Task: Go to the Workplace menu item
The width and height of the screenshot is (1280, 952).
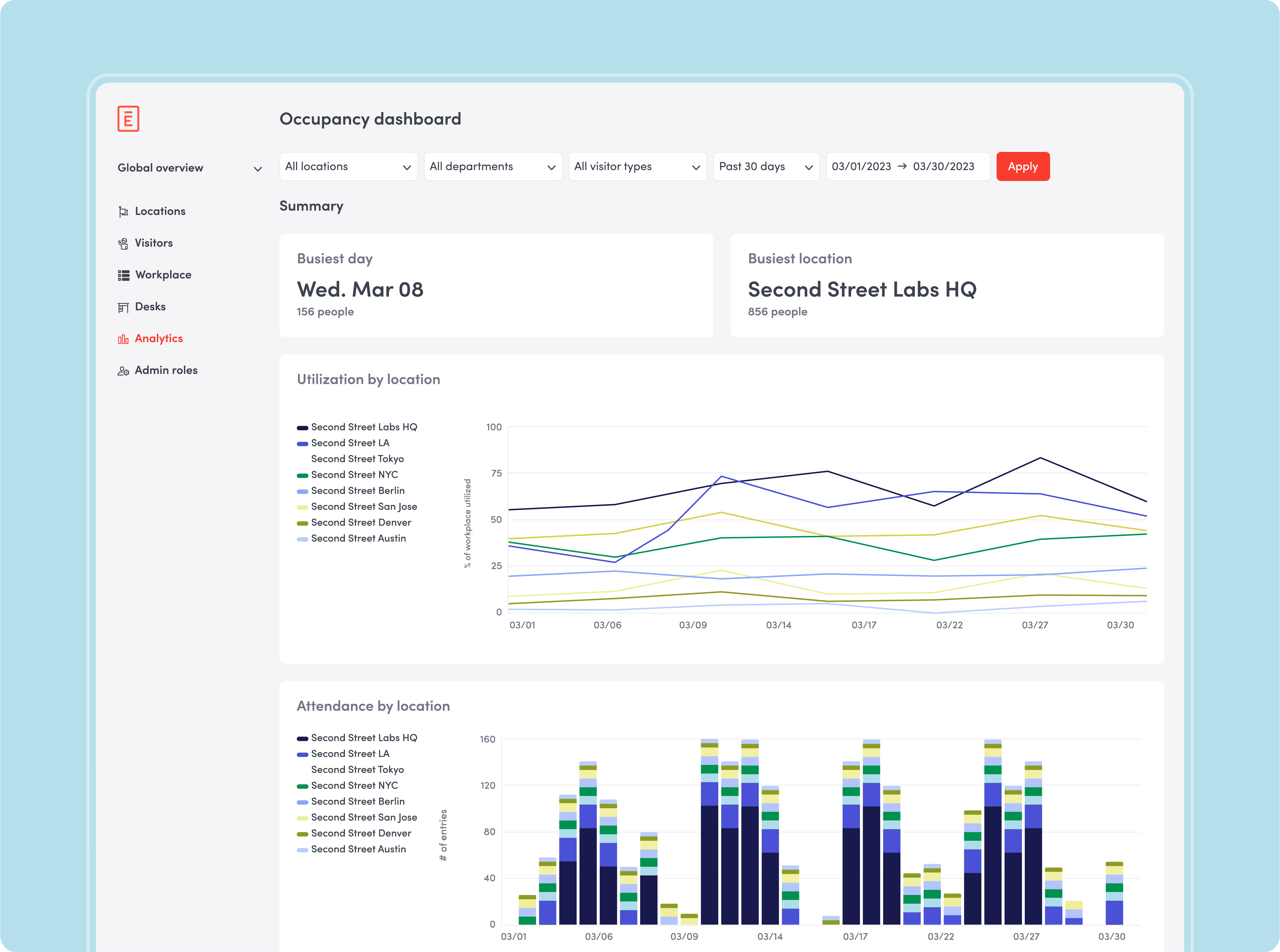Action: [163, 275]
